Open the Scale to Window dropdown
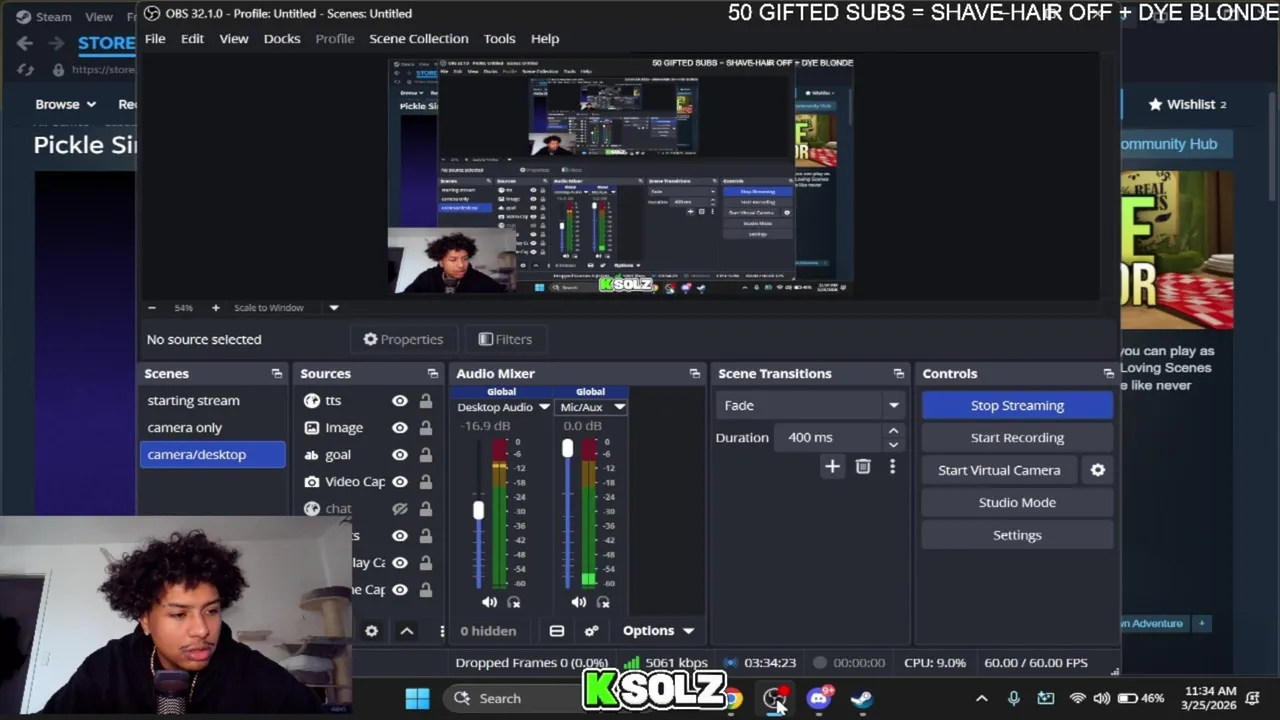 pos(334,308)
